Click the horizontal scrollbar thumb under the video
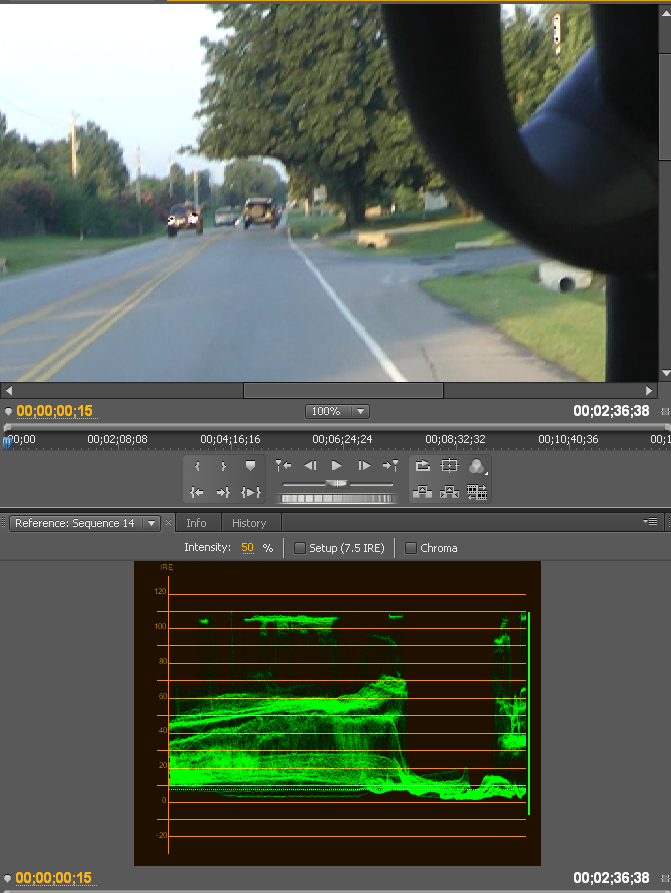This screenshot has width=671, height=893. (343, 390)
